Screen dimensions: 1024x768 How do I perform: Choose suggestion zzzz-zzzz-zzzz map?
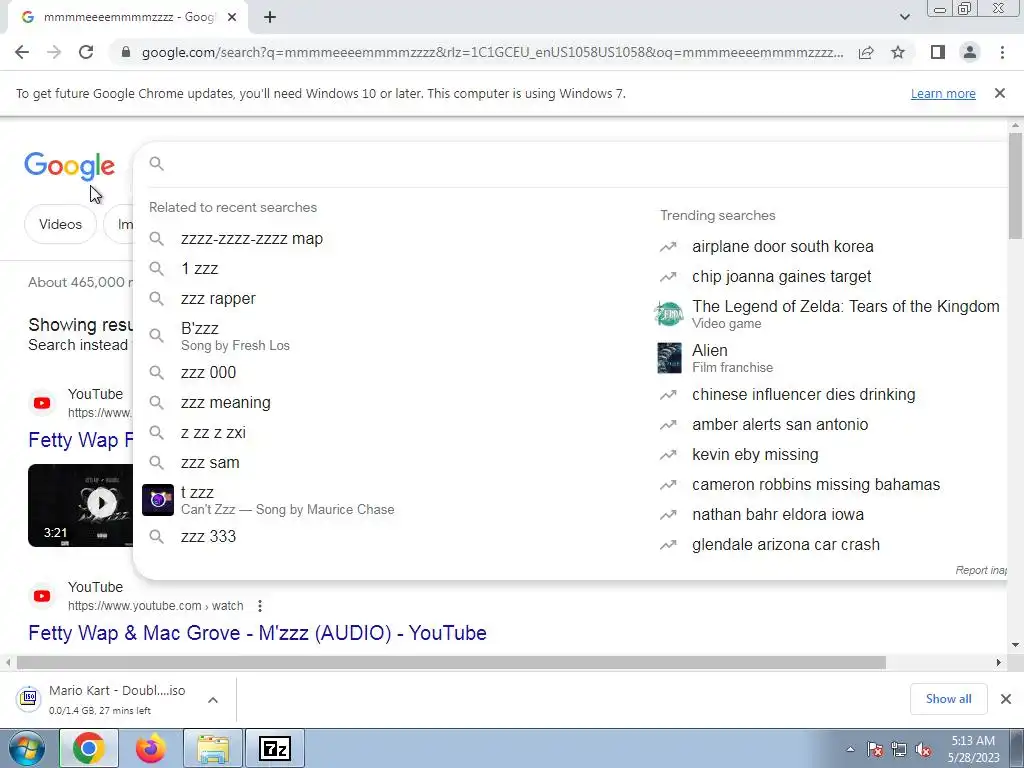coord(251,238)
